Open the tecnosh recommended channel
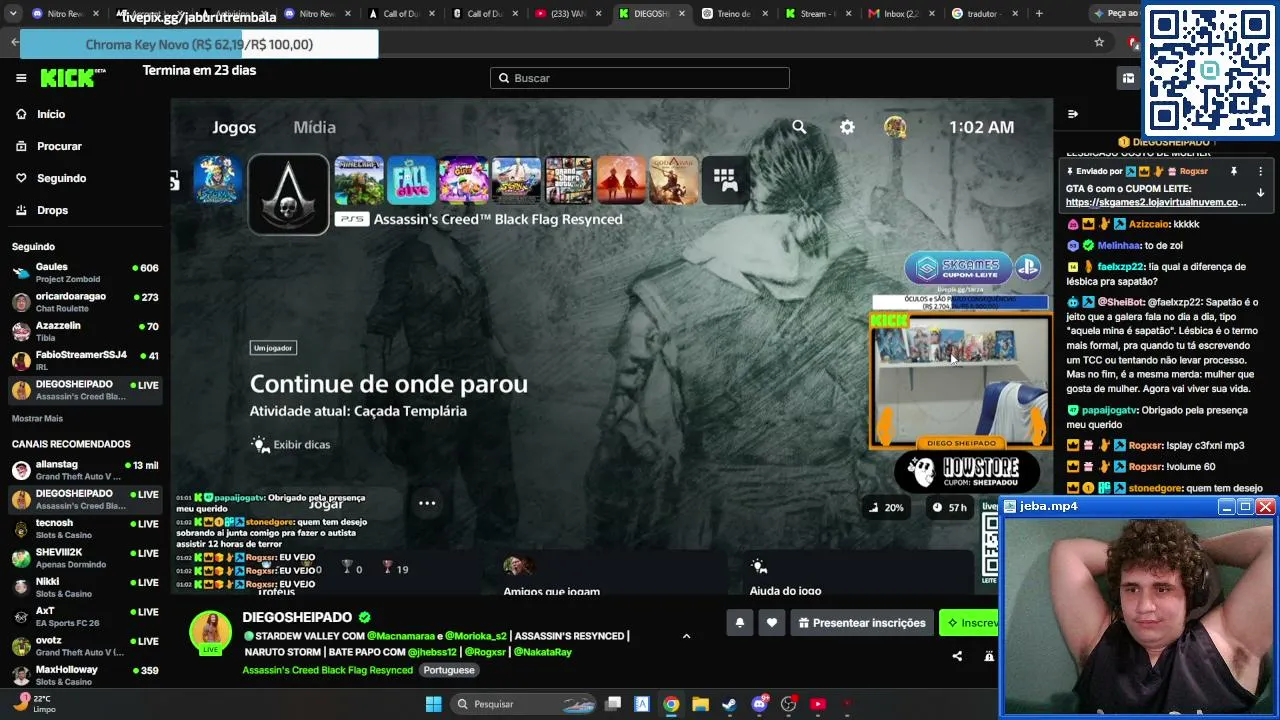The width and height of the screenshot is (1280, 720). [x=85, y=528]
